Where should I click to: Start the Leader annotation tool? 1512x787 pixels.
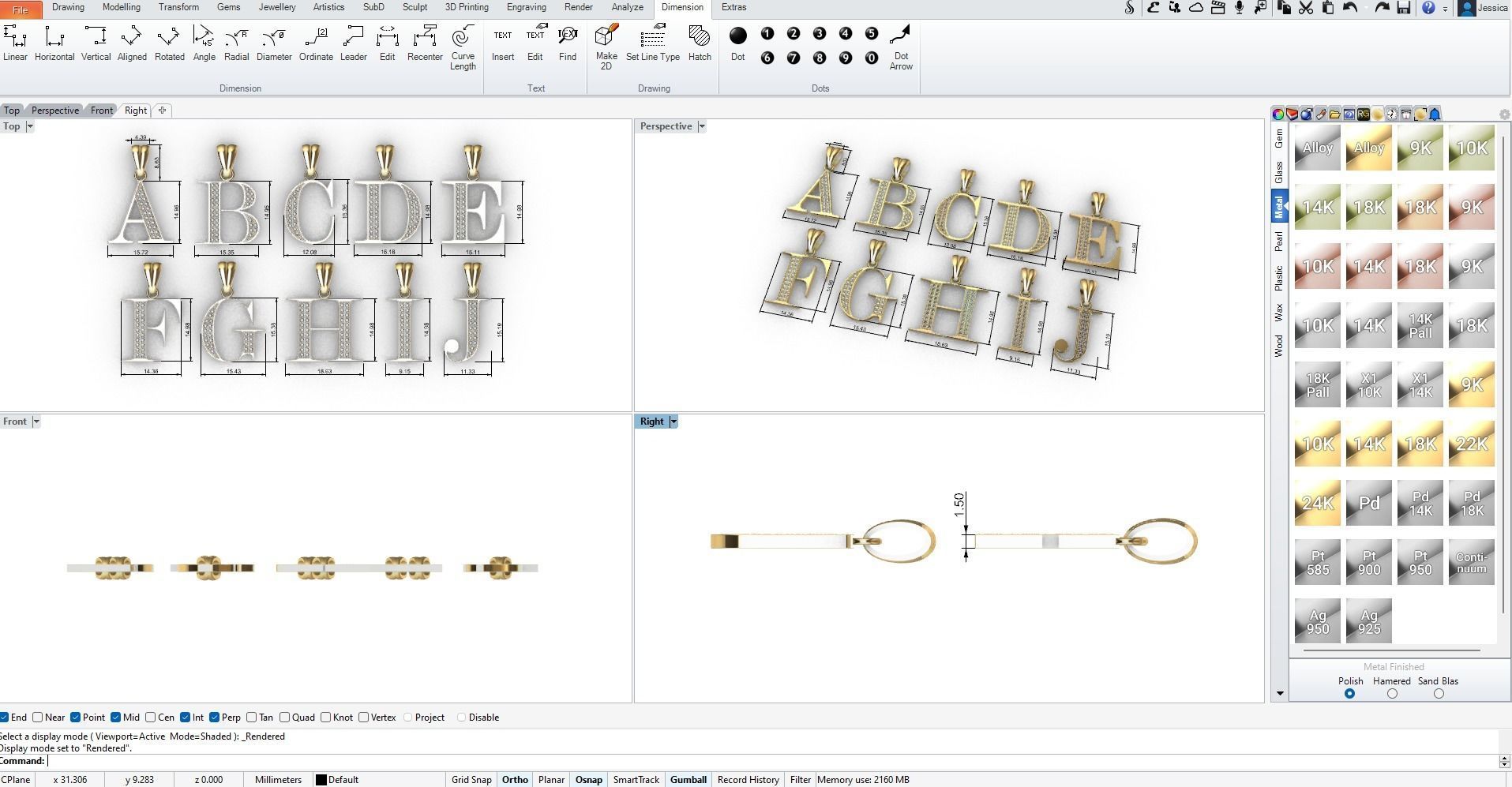(353, 43)
